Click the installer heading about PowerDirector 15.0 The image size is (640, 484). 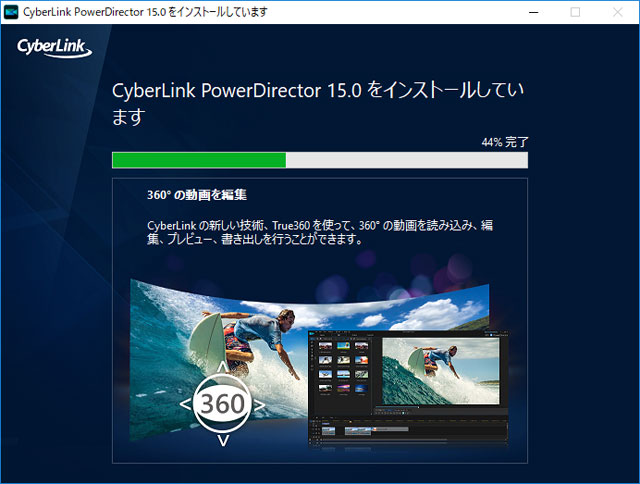(318, 103)
